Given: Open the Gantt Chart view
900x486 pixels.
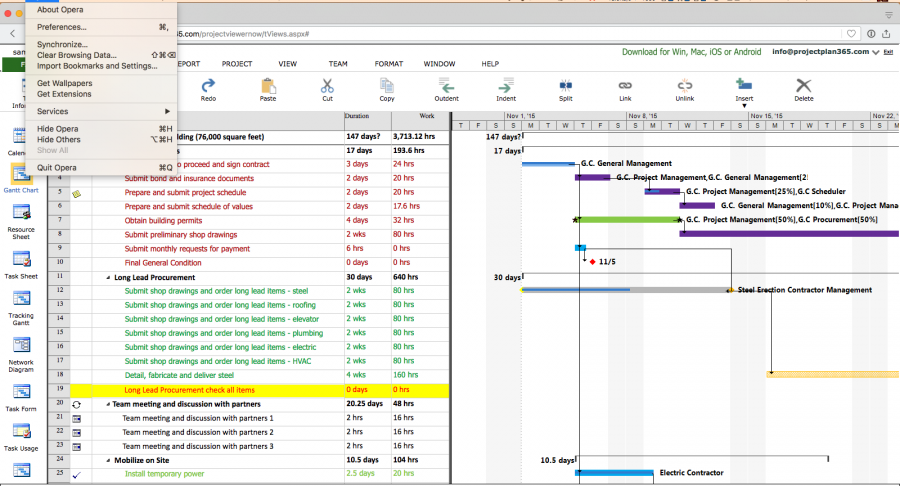Looking at the screenshot, I should (21, 177).
